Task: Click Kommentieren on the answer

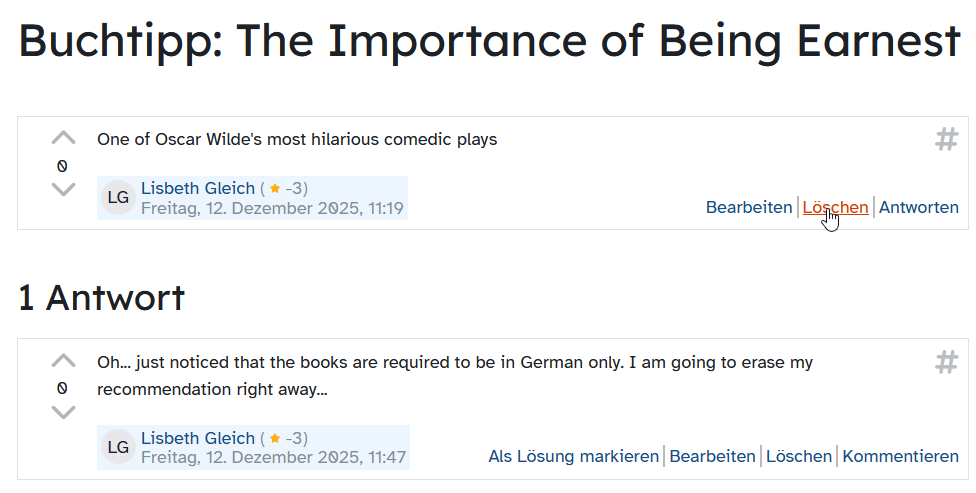Action: (x=900, y=456)
